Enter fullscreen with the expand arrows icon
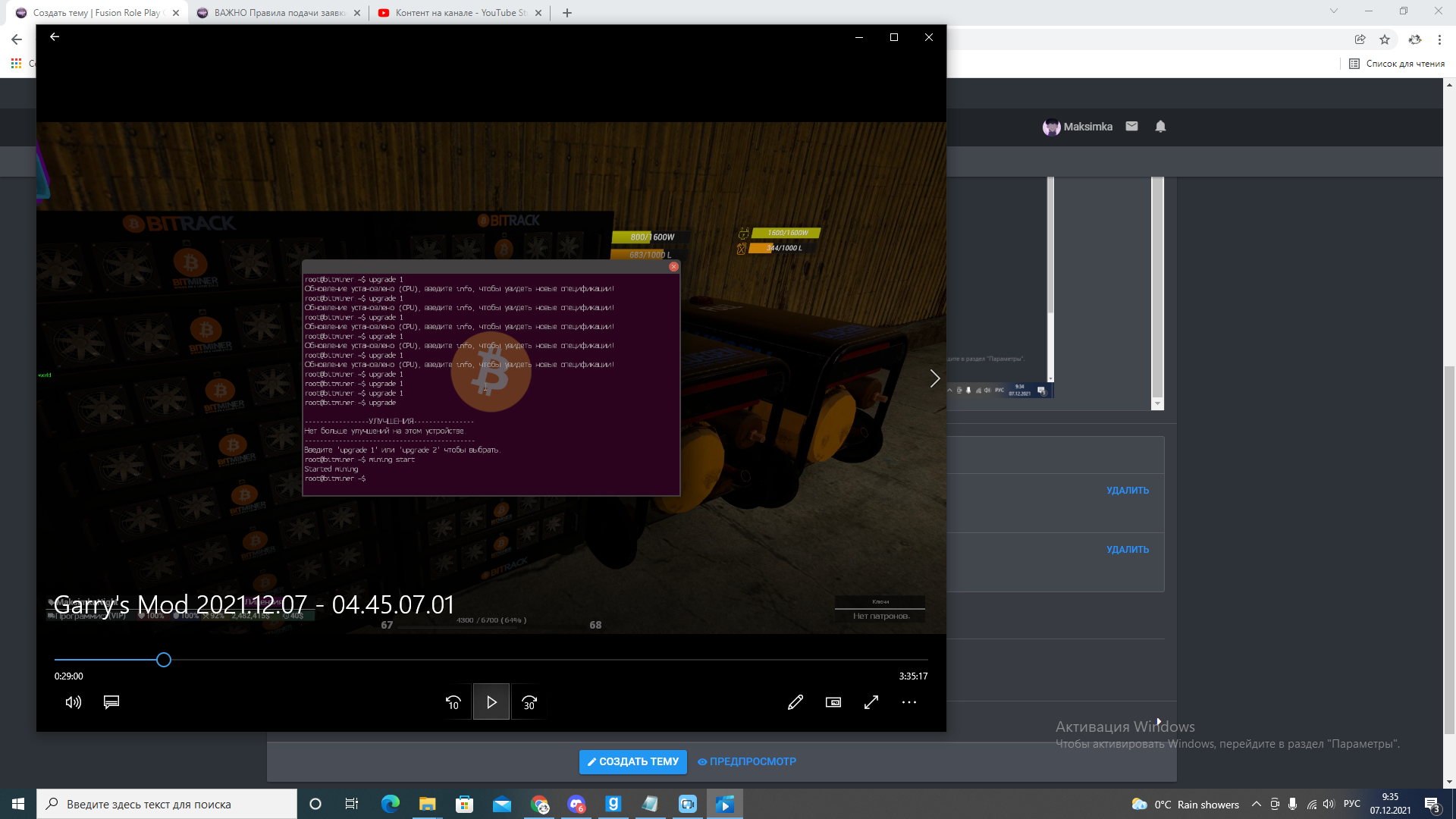 tap(871, 702)
